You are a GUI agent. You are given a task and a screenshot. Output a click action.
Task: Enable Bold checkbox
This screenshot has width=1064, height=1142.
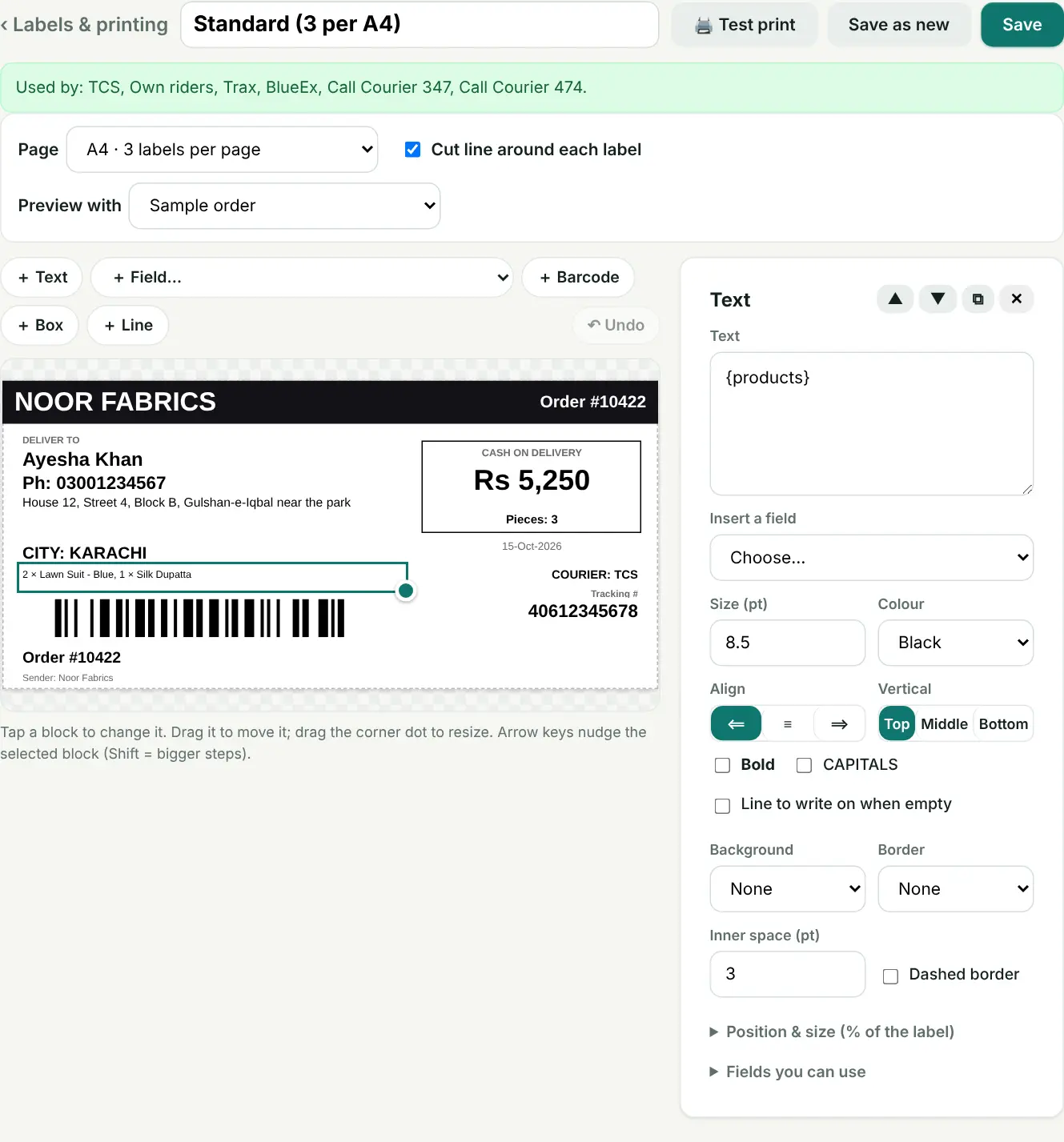click(723, 765)
